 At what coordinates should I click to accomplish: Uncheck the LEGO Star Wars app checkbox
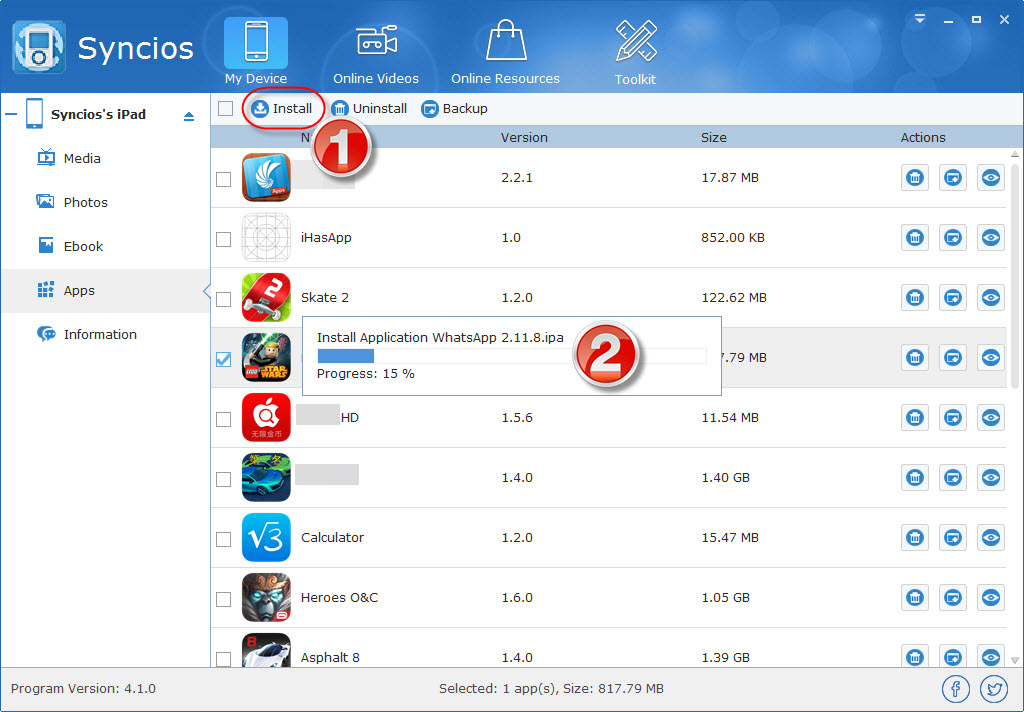(x=223, y=359)
